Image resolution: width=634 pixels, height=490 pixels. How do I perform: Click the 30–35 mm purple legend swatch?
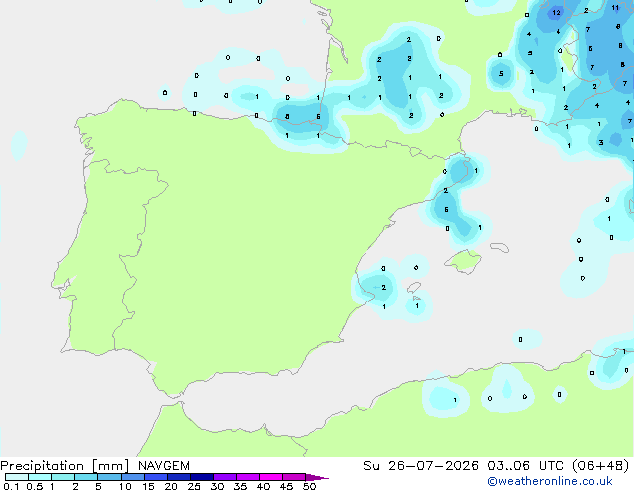click(224, 477)
